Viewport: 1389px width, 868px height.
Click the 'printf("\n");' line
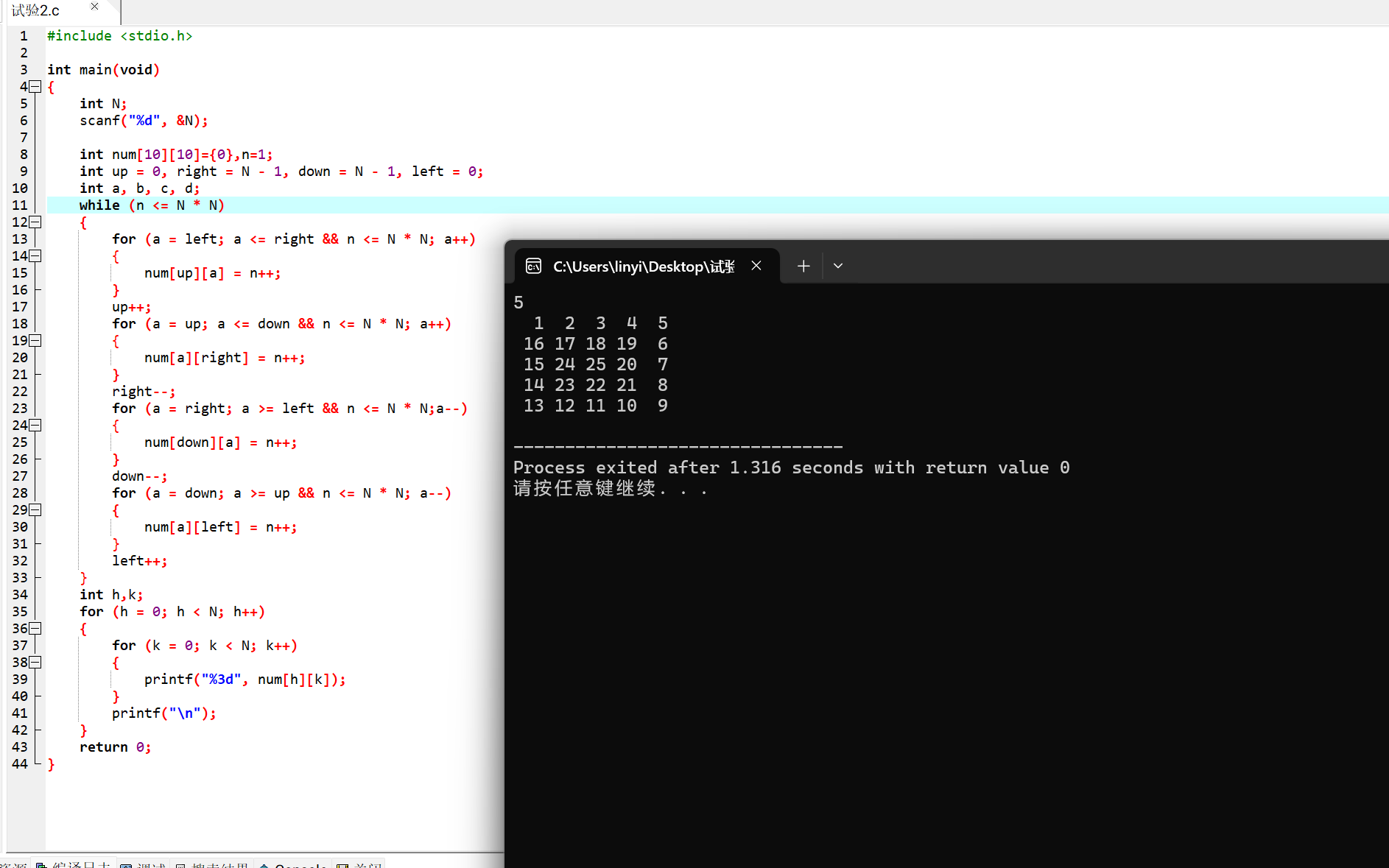pos(164,713)
